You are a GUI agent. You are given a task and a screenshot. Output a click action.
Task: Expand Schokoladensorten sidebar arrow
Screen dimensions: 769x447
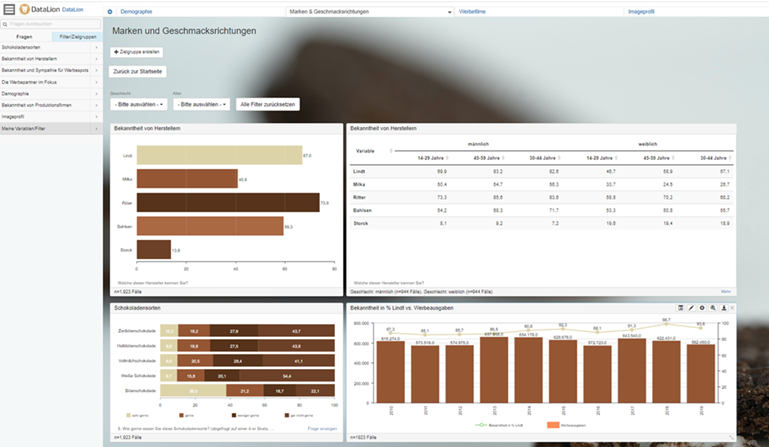click(96, 48)
